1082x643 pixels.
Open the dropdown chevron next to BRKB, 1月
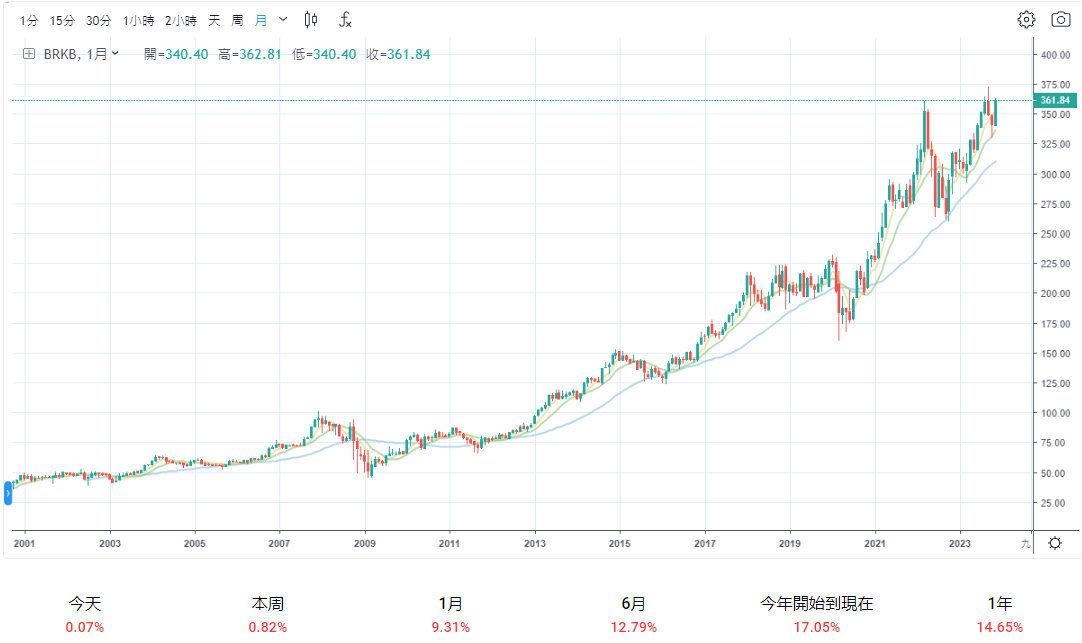tap(115, 54)
